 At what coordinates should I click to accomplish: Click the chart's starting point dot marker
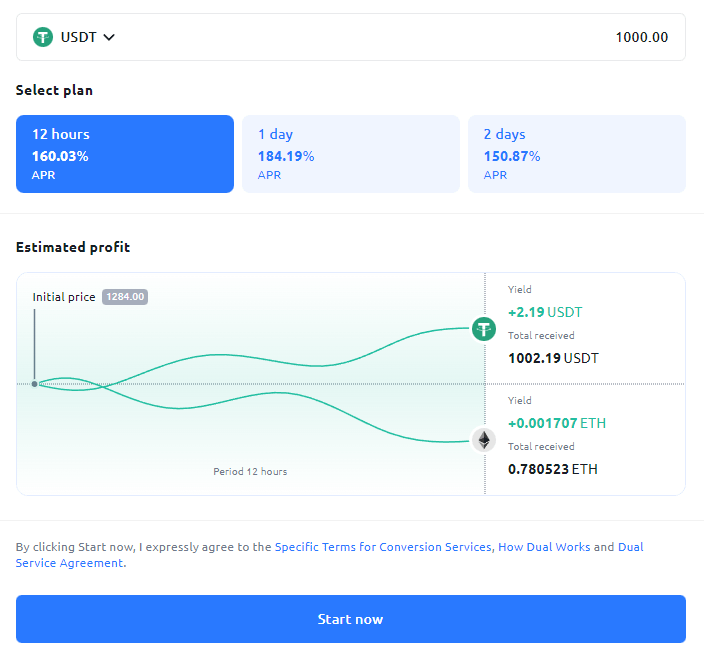click(34, 384)
